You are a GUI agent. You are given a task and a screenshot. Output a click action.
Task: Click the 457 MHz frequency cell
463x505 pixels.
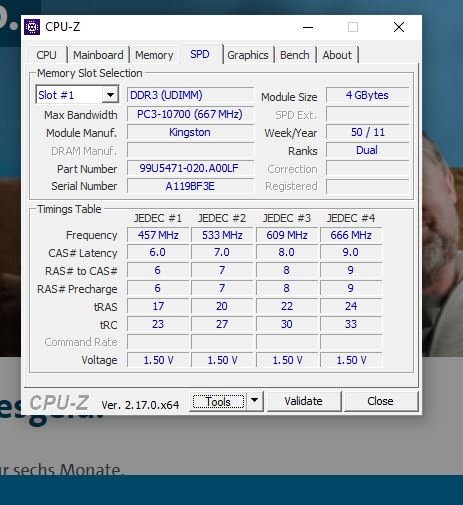point(158,235)
